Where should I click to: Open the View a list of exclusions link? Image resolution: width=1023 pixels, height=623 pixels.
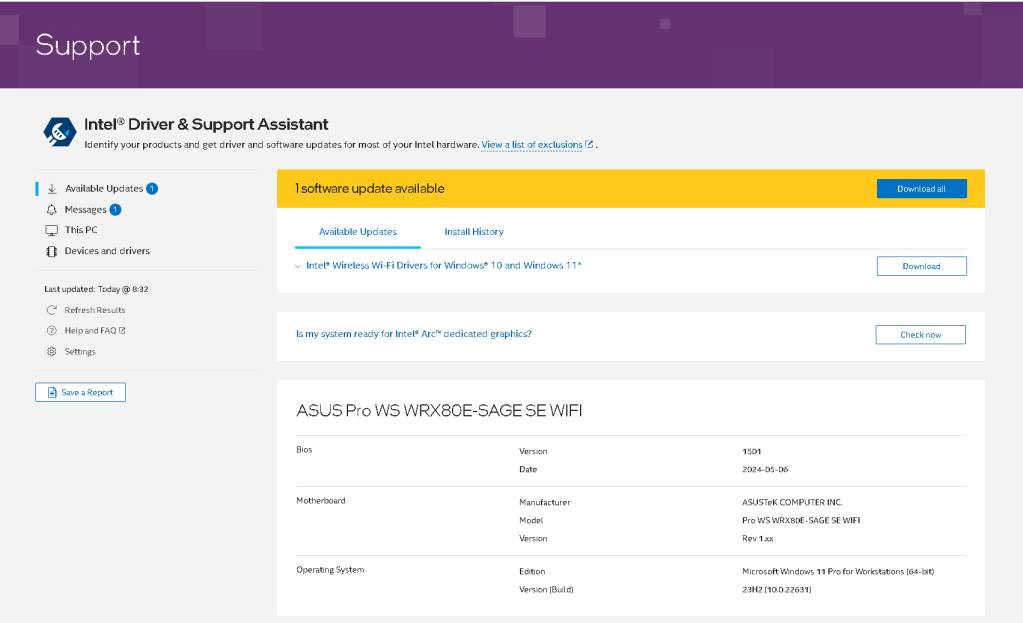532,145
